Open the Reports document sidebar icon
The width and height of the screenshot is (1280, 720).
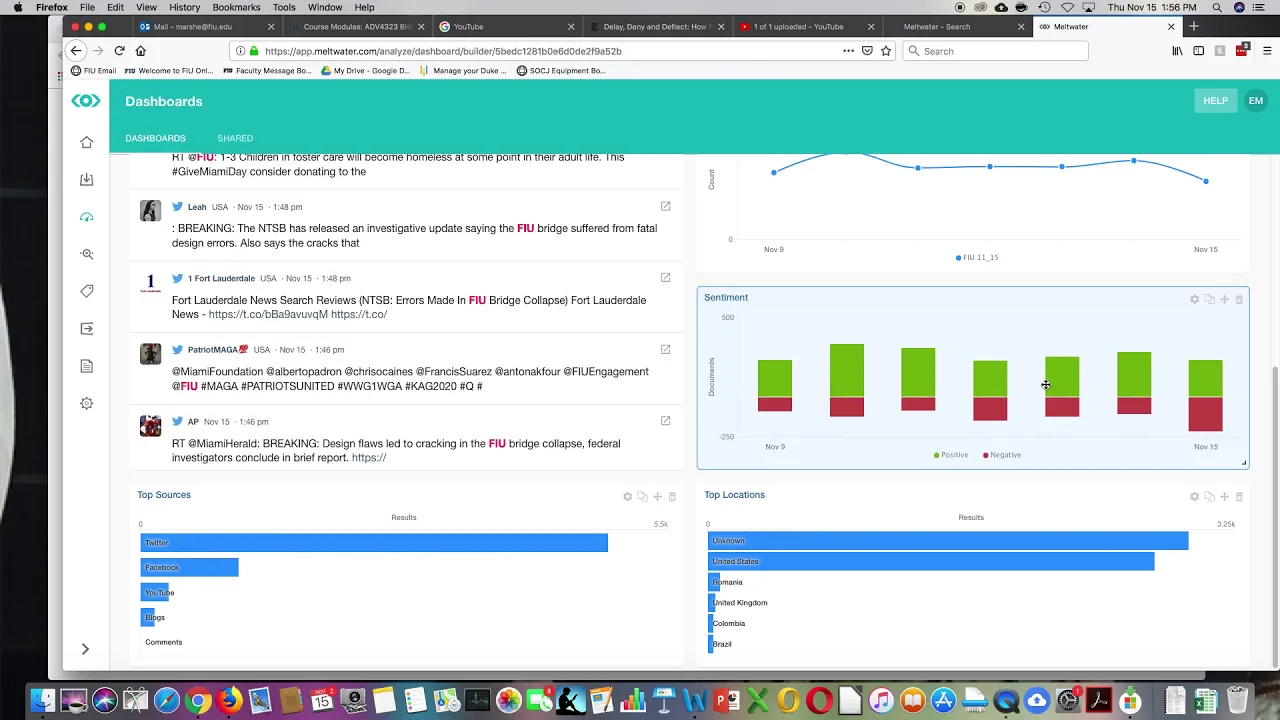click(86, 366)
